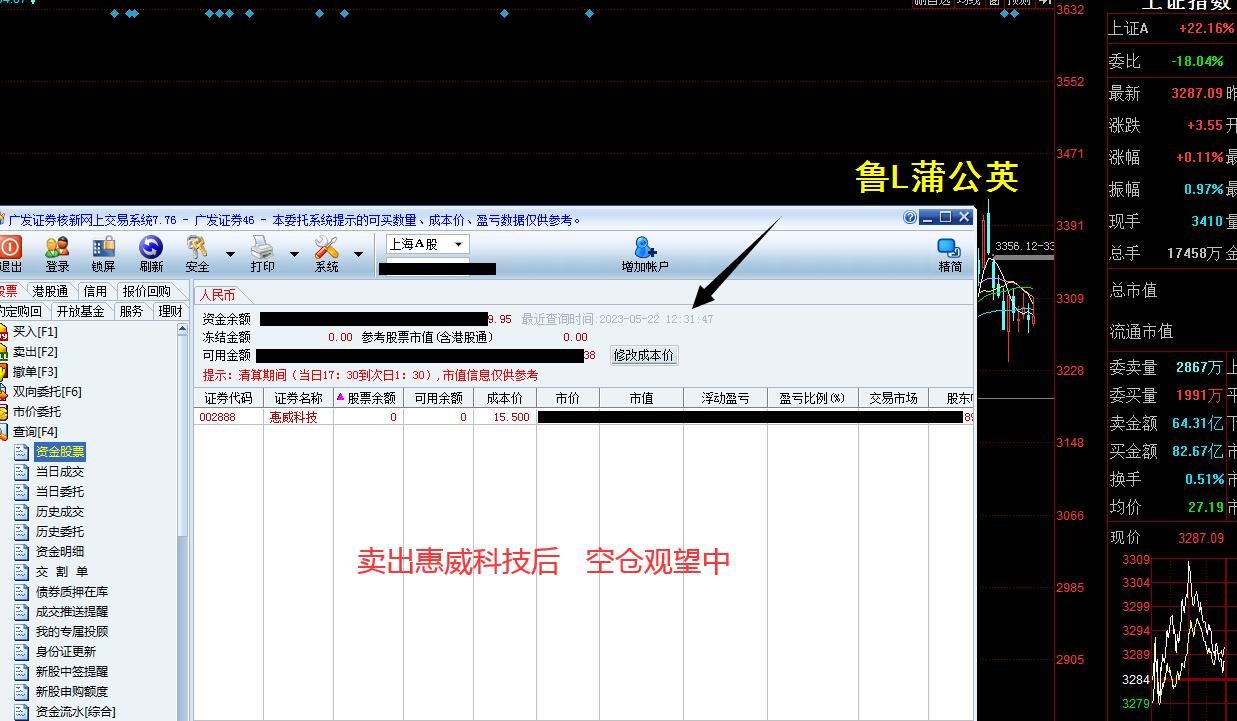Switch to the 服务 tab
The height and width of the screenshot is (721, 1237).
(x=131, y=311)
